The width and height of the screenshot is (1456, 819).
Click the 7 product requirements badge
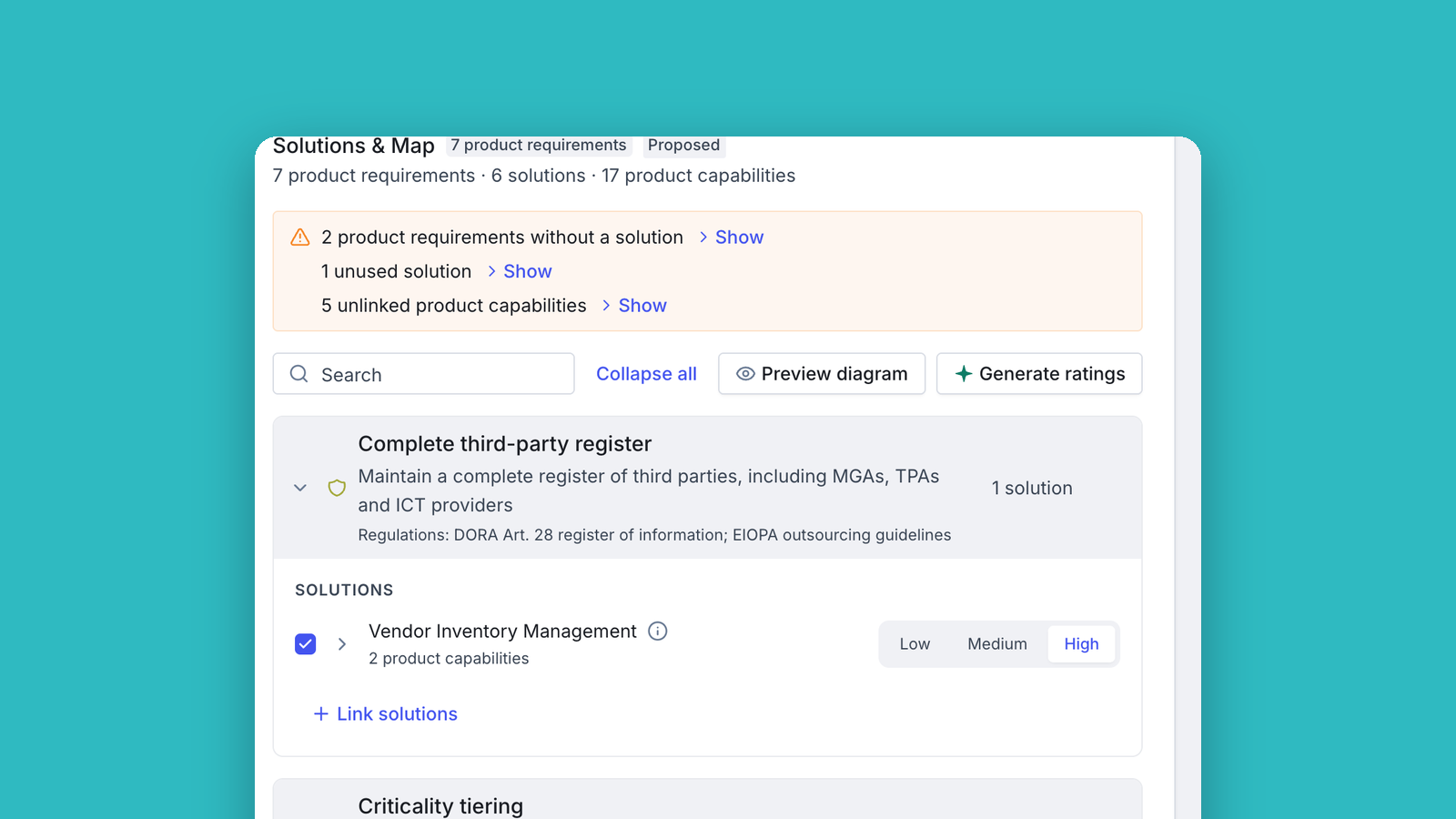(x=539, y=146)
